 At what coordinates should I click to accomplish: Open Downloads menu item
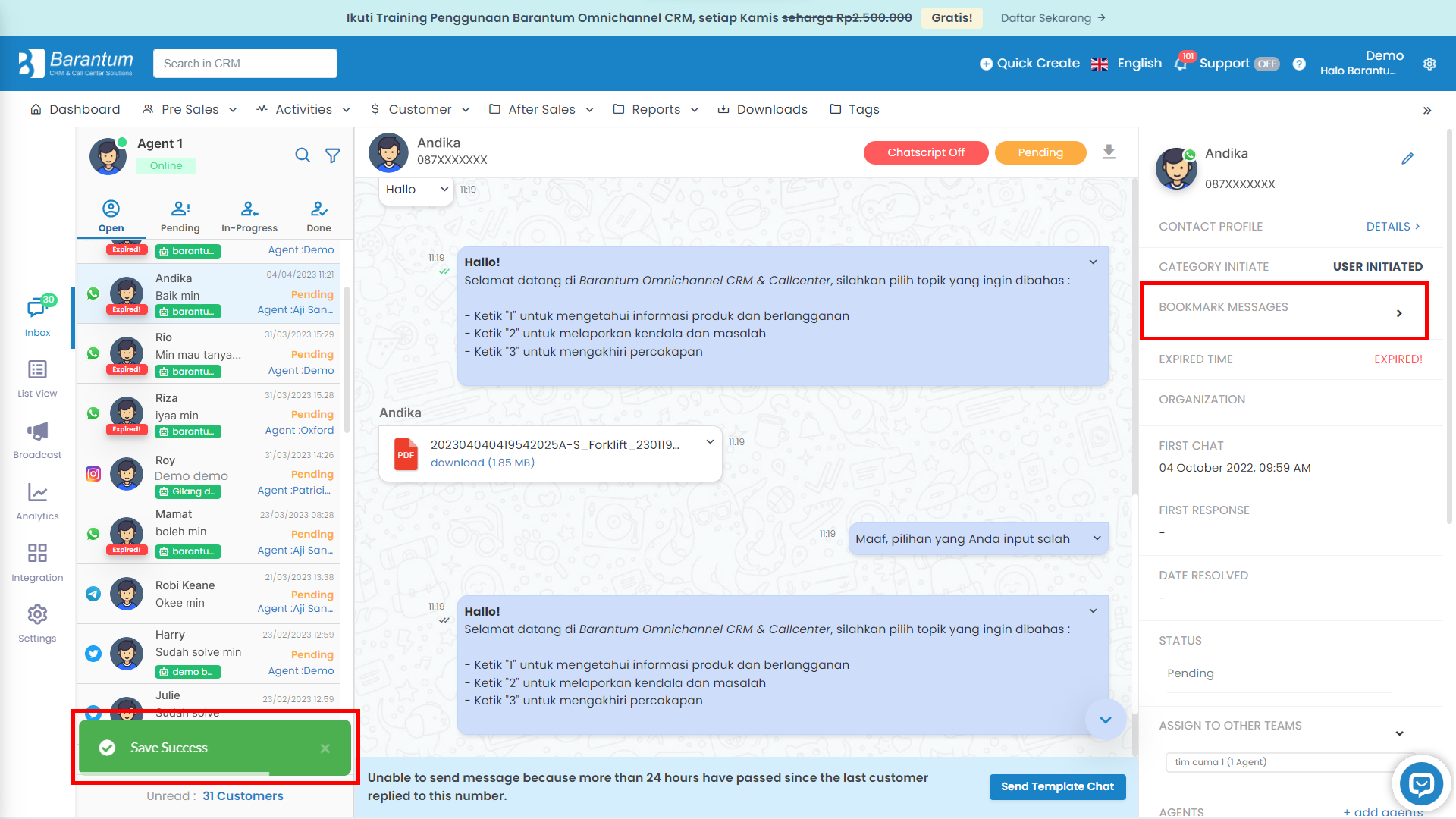pyautogui.click(x=762, y=109)
